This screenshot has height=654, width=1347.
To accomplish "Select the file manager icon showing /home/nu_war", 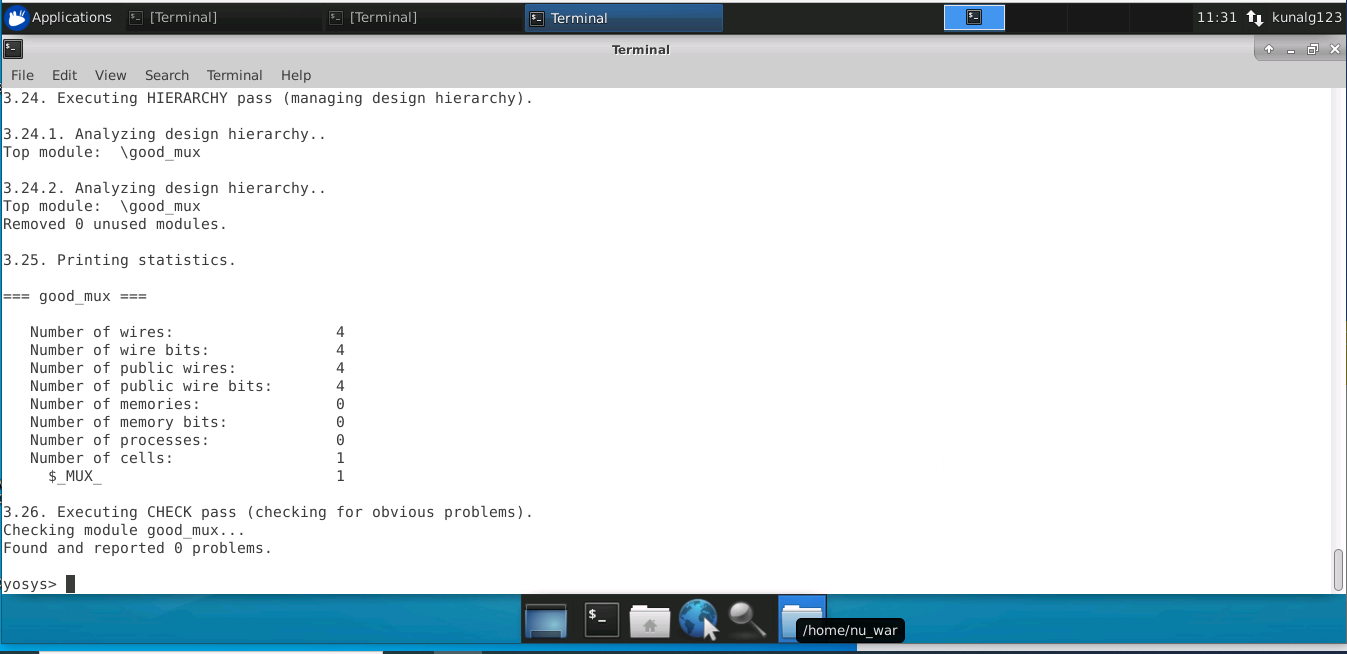I will [x=801, y=615].
